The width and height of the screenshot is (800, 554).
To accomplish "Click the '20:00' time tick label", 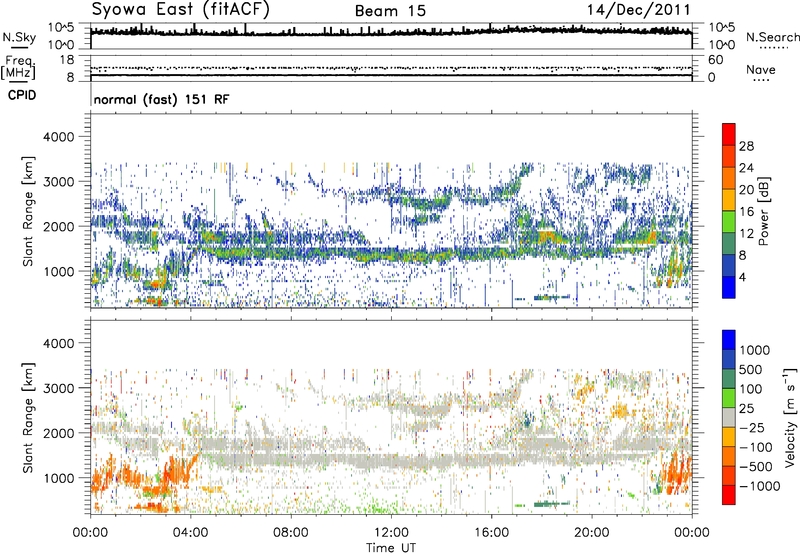I will point(591,533).
